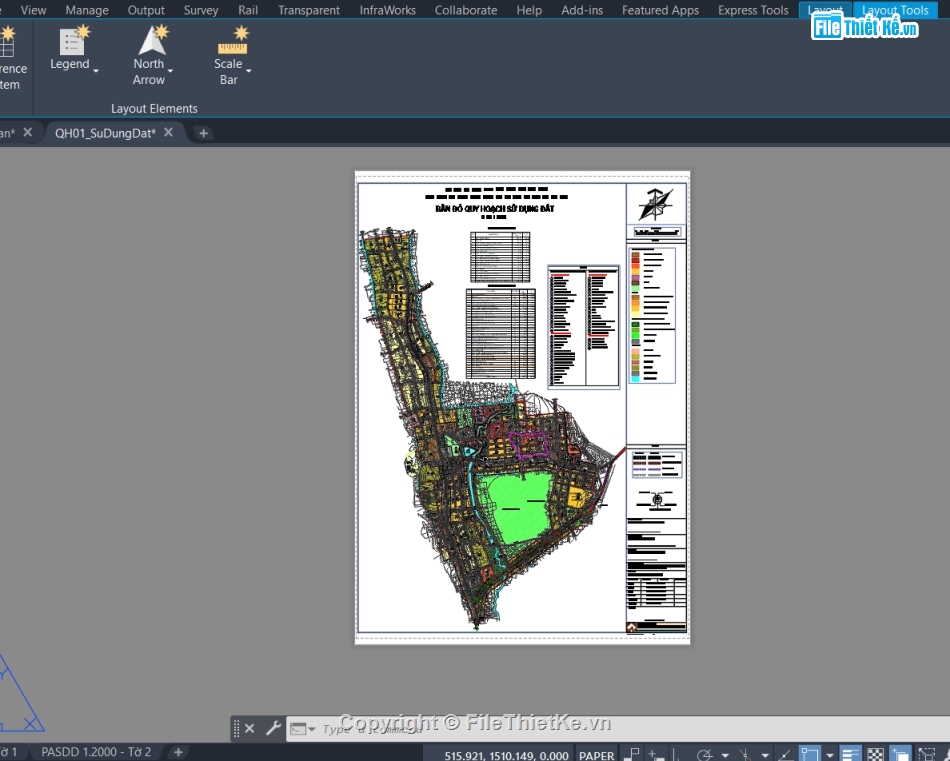Expand the Legend dropdown arrow
The height and width of the screenshot is (761, 950).
pyautogui.click(x=96, y=71)
